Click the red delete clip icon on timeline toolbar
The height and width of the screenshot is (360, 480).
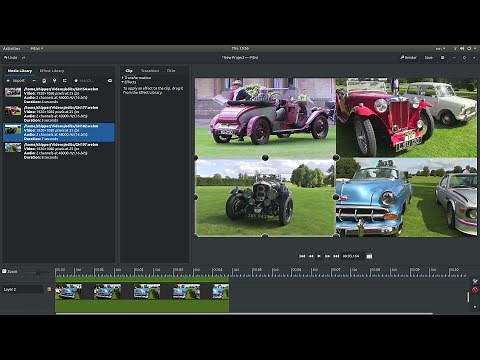point(475,290)
